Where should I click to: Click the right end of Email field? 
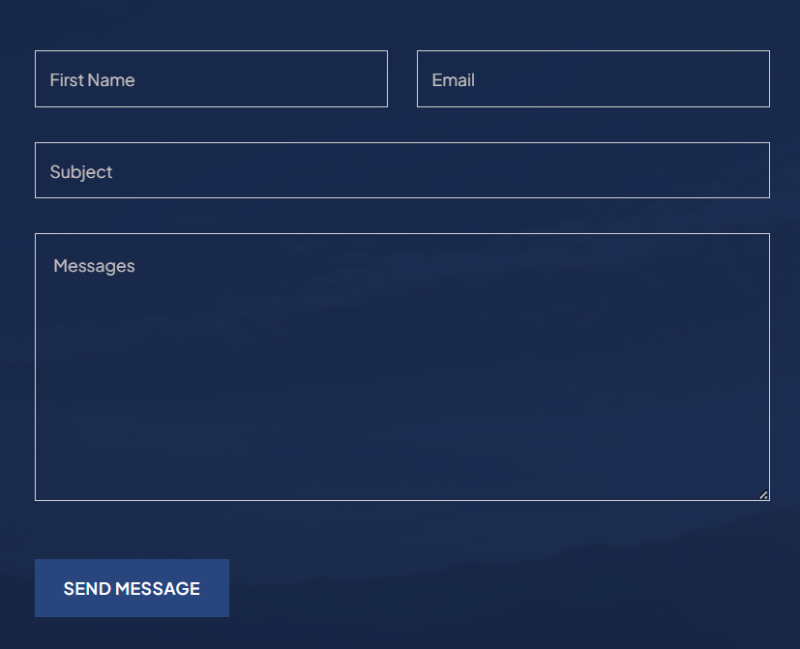click(x=745, y=79)
